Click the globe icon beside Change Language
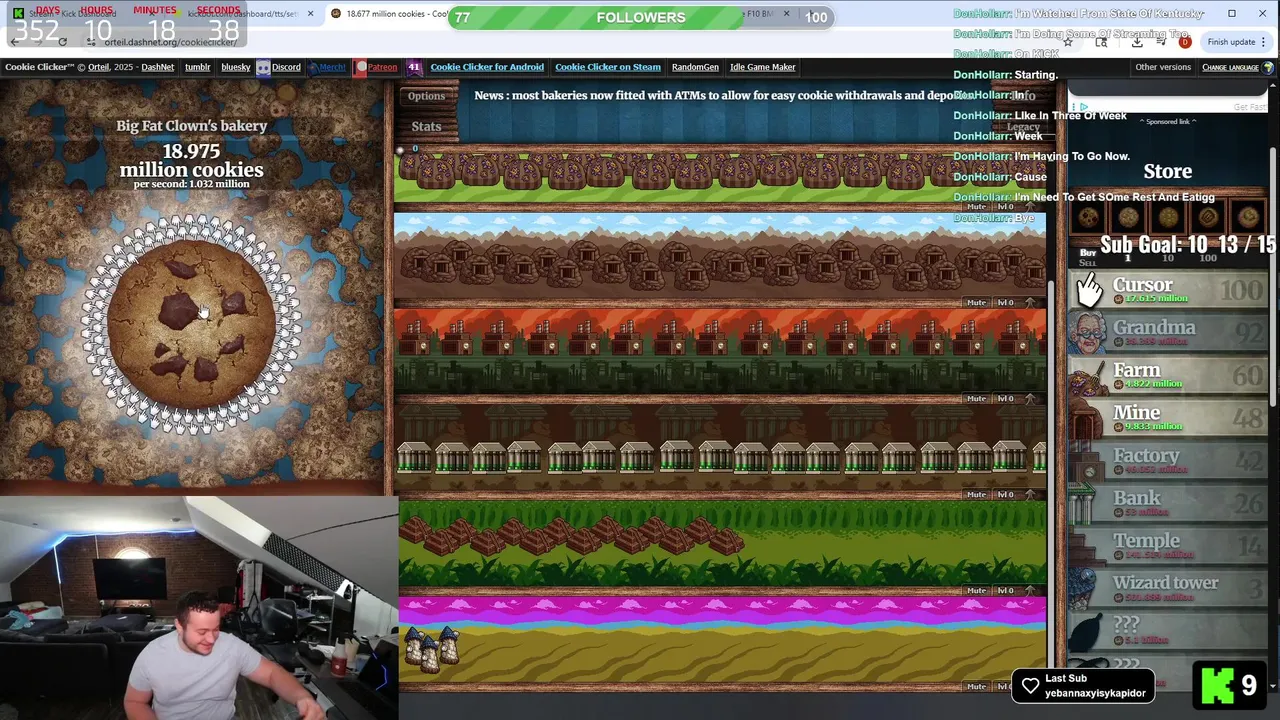The height and width of the screenshot is (720, 1280). point(1269,67)
